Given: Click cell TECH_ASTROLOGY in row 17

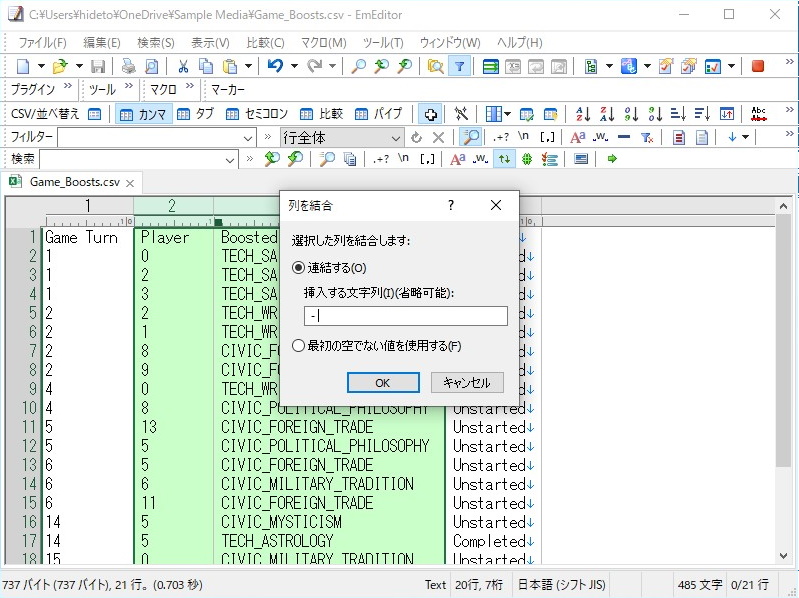Looking at the screenshot, I should coord(277,540).
